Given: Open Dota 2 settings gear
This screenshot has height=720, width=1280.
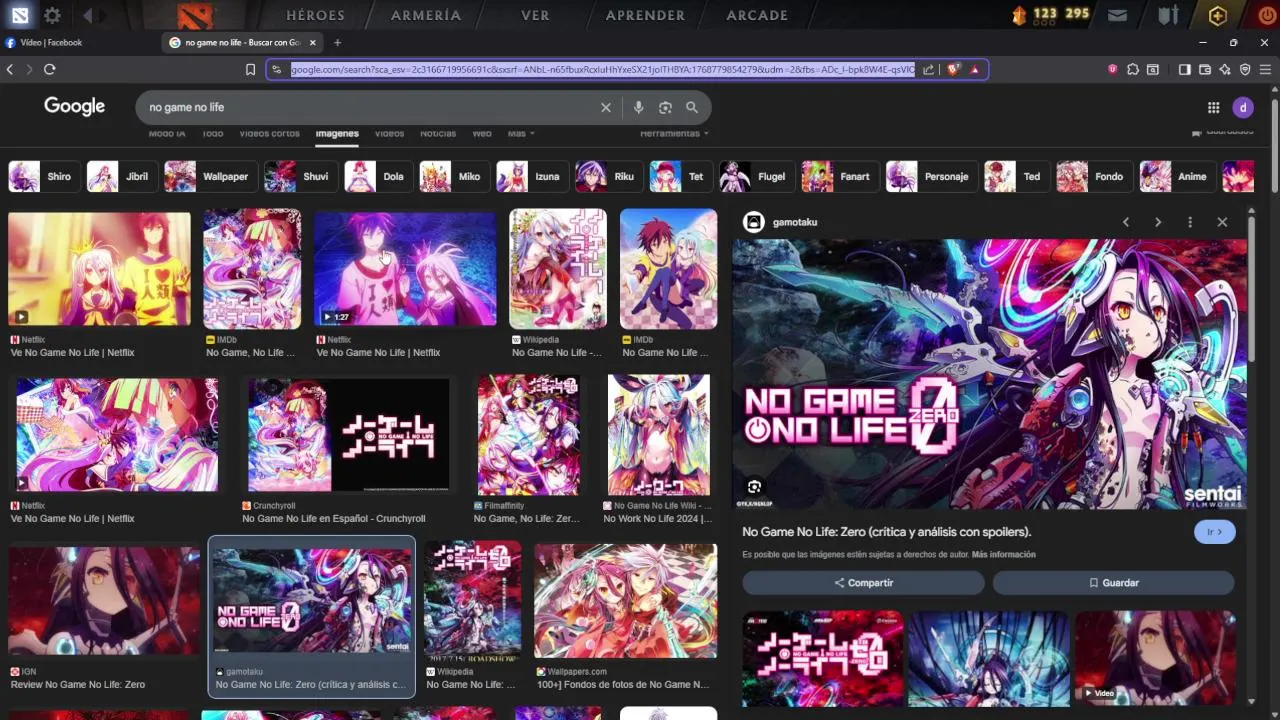Looking at the screenshot, I should pos(52,15).
